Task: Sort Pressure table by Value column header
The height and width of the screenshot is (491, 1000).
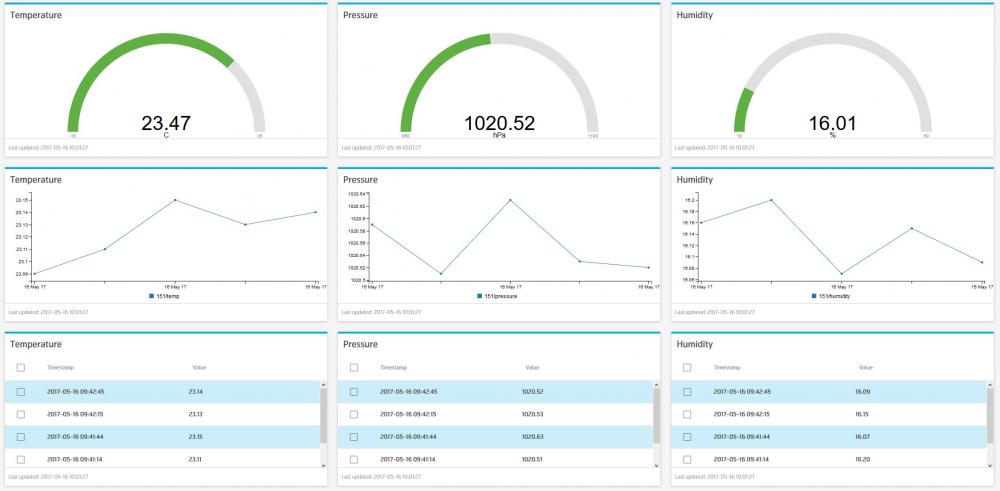Action: [532, 368]
